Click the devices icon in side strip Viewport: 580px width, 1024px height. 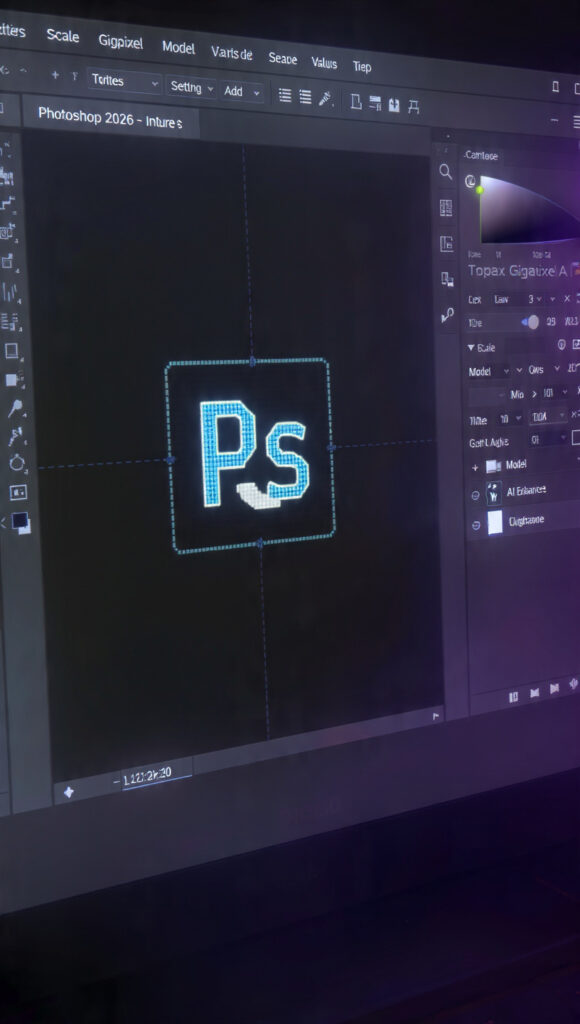pos(447,280)
